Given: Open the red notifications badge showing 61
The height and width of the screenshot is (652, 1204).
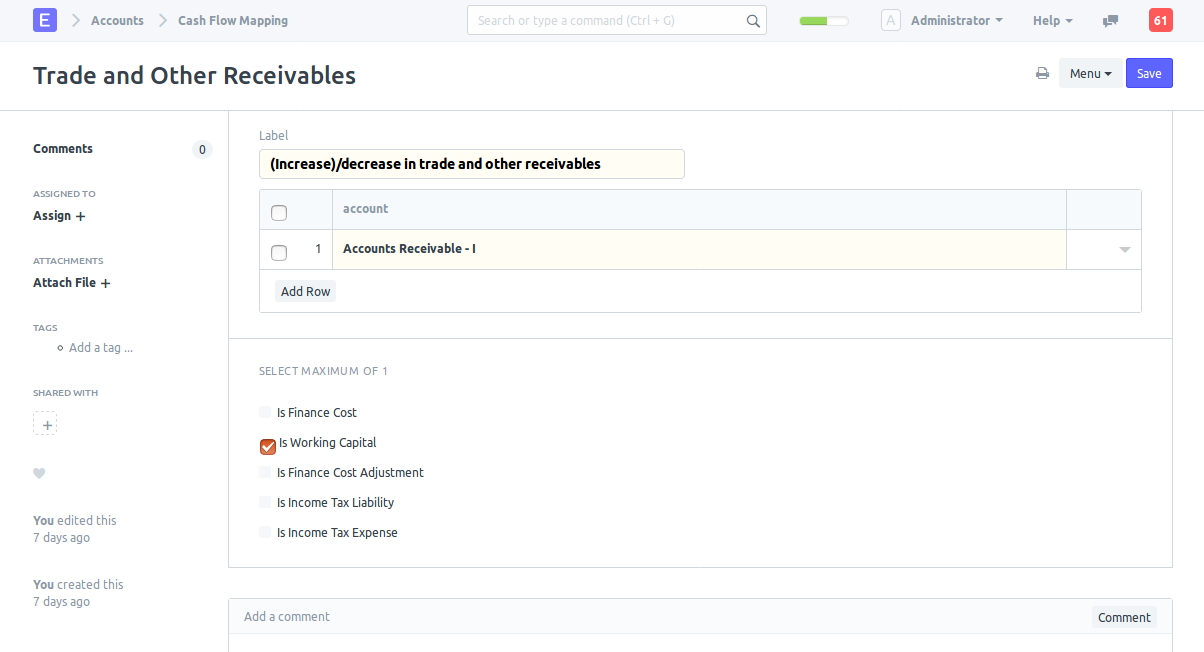Looking at the screenshot, I should point(1160,20).
